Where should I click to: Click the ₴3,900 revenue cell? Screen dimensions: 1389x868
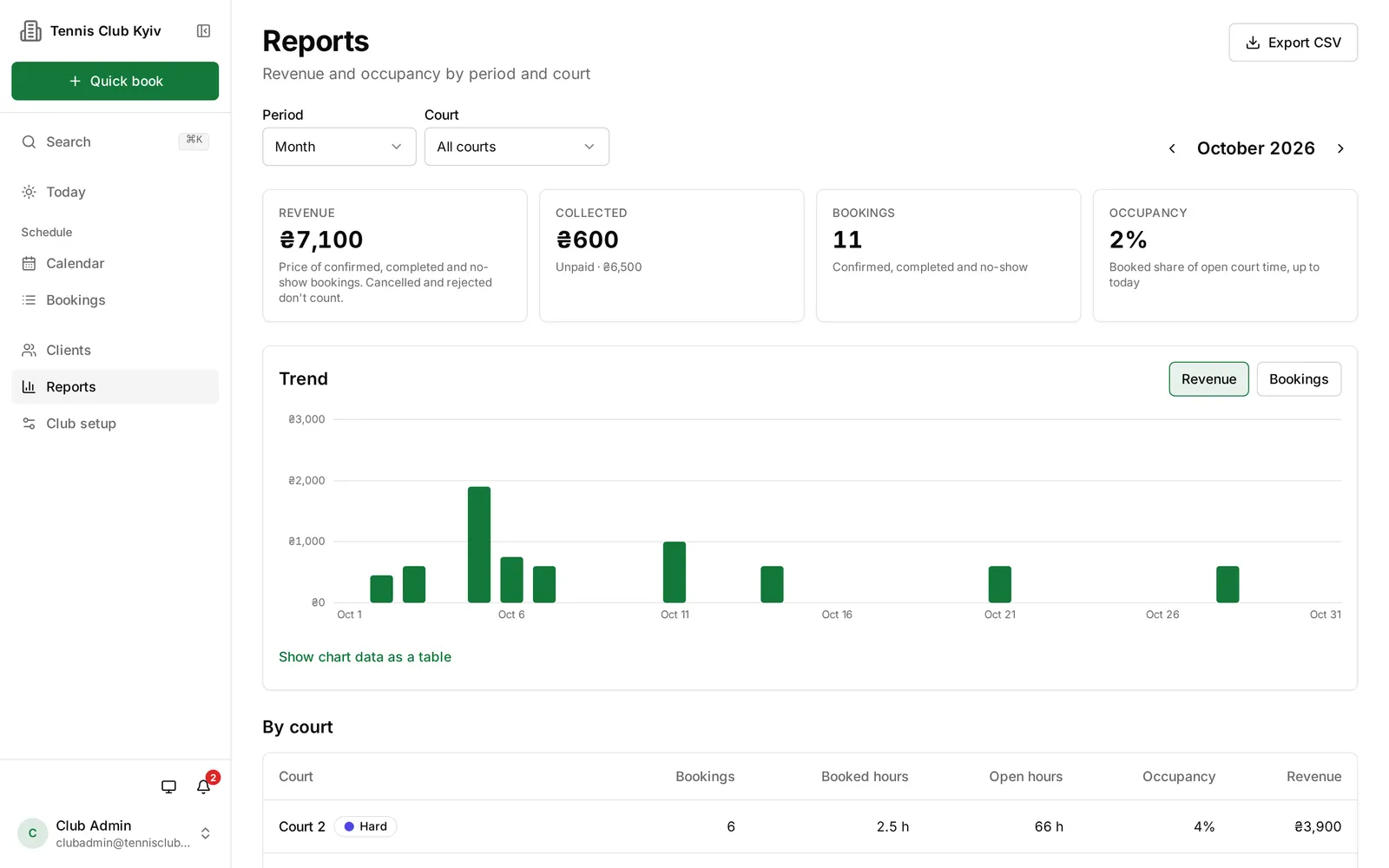pos(1318,826)
